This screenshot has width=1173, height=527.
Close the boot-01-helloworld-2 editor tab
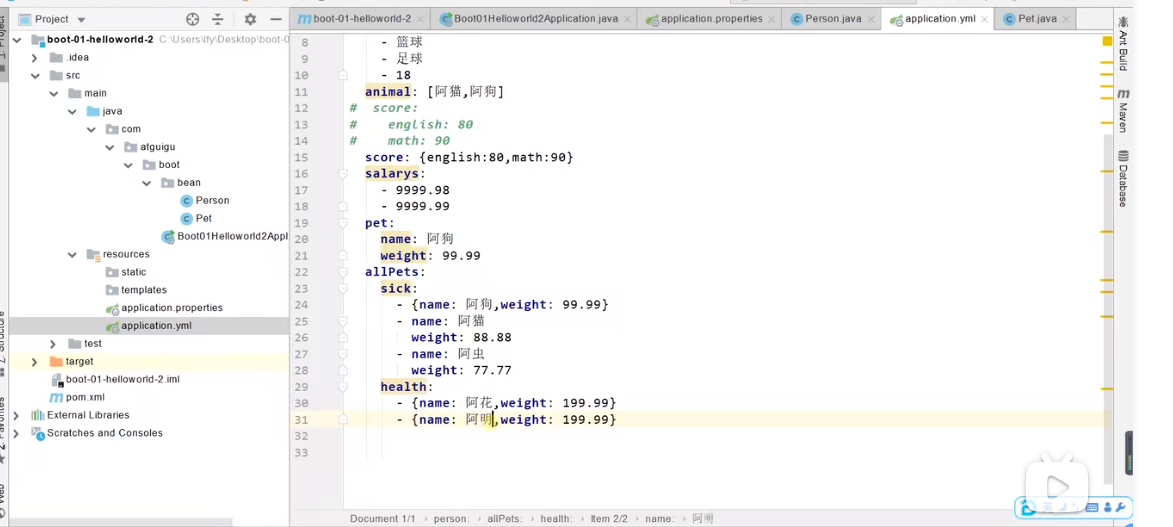(x=420, y=19)
